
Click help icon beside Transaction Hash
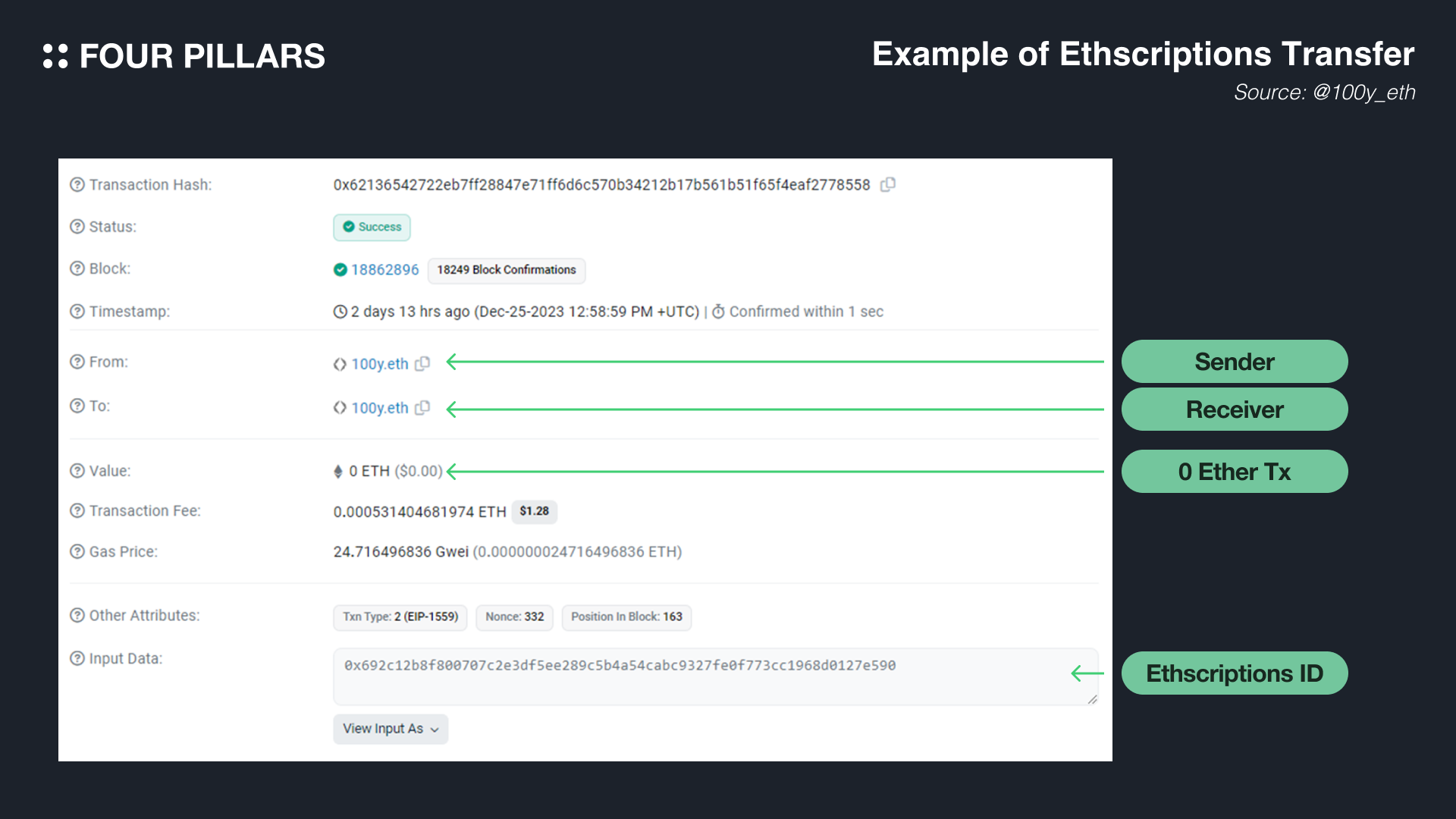(x=77, y=184)
